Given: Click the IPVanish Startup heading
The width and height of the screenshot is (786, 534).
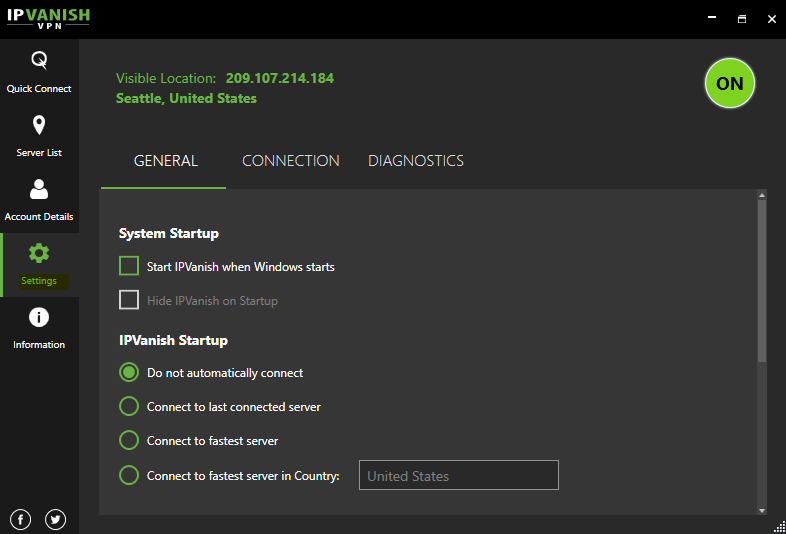Looking at the screenshot, I should coord(173,340).
